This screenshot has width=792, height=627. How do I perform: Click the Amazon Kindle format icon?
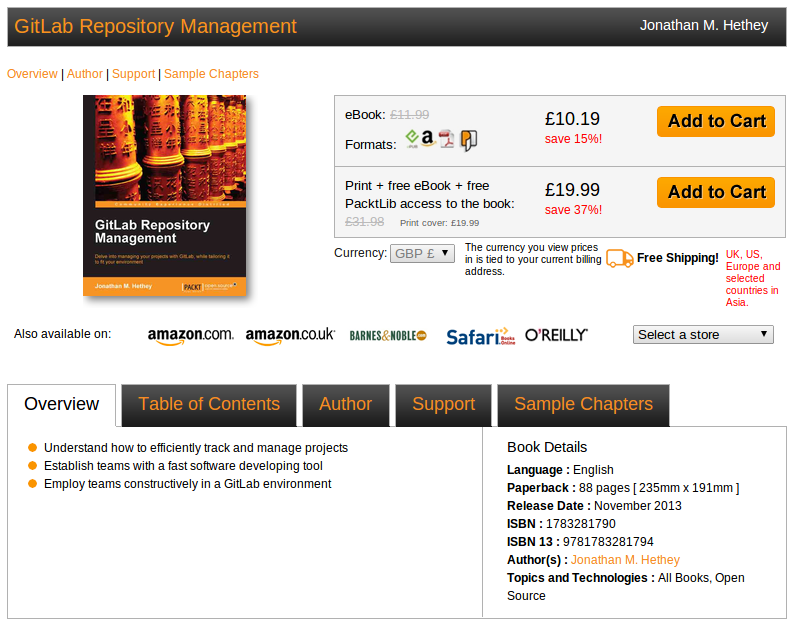pyautogui.click(x=428, y=138)
